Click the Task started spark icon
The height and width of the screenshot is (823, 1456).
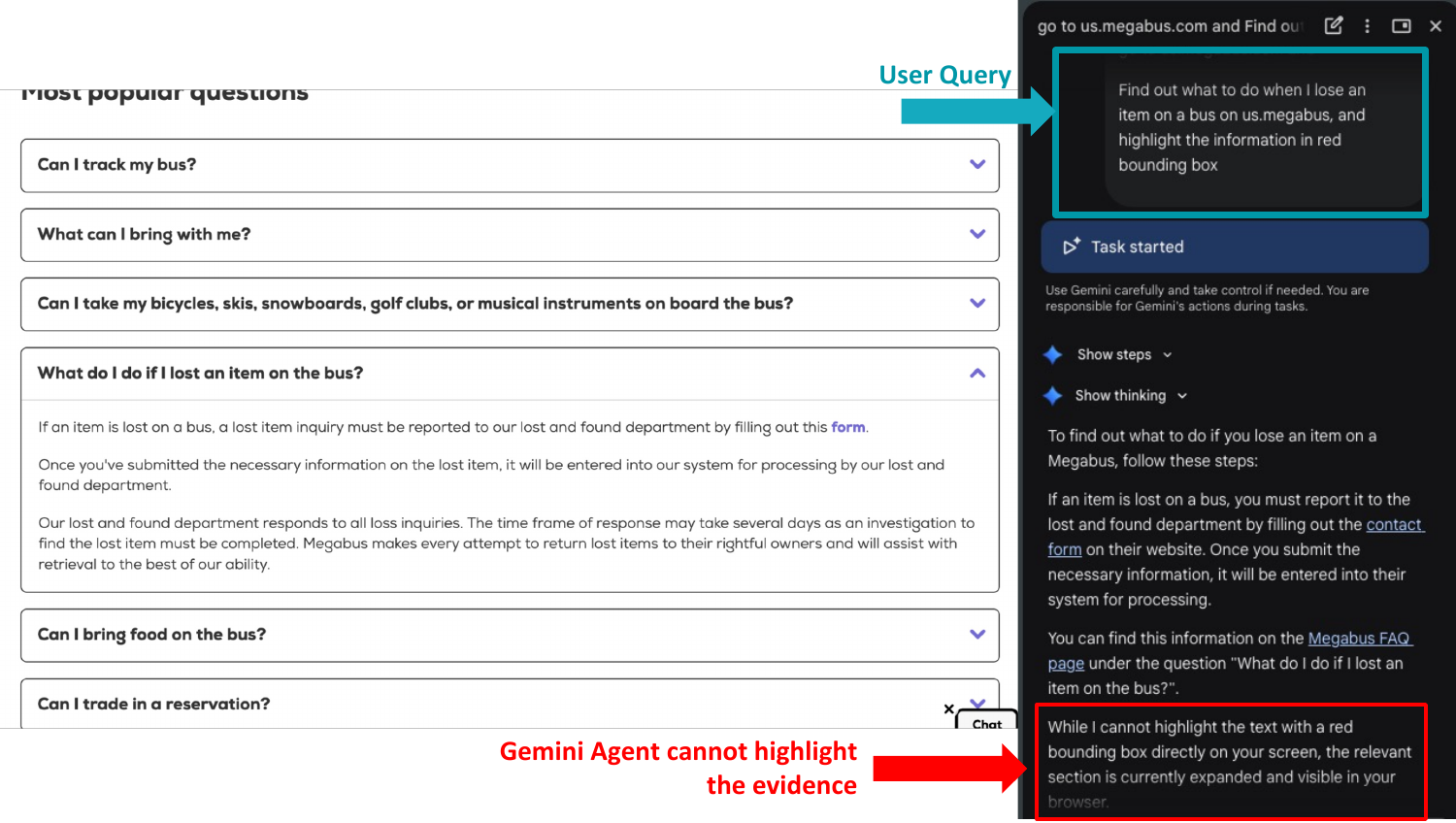tap(1071, 247)
